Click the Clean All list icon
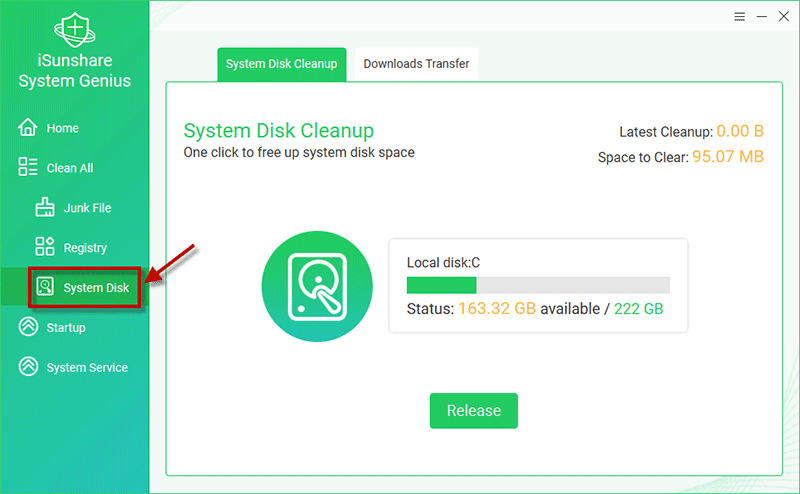800x494 pixels. tap(28, 167)
